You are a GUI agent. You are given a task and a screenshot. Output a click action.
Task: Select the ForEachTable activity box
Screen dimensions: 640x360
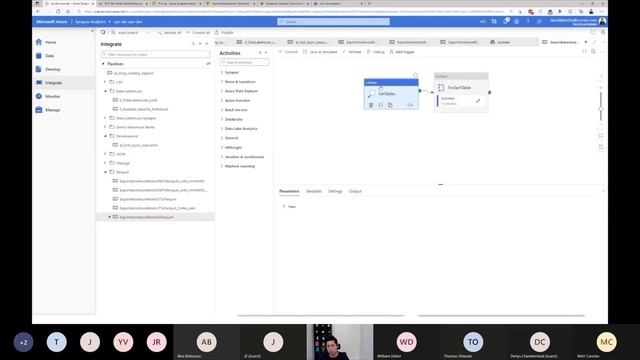tap(461, 92)
